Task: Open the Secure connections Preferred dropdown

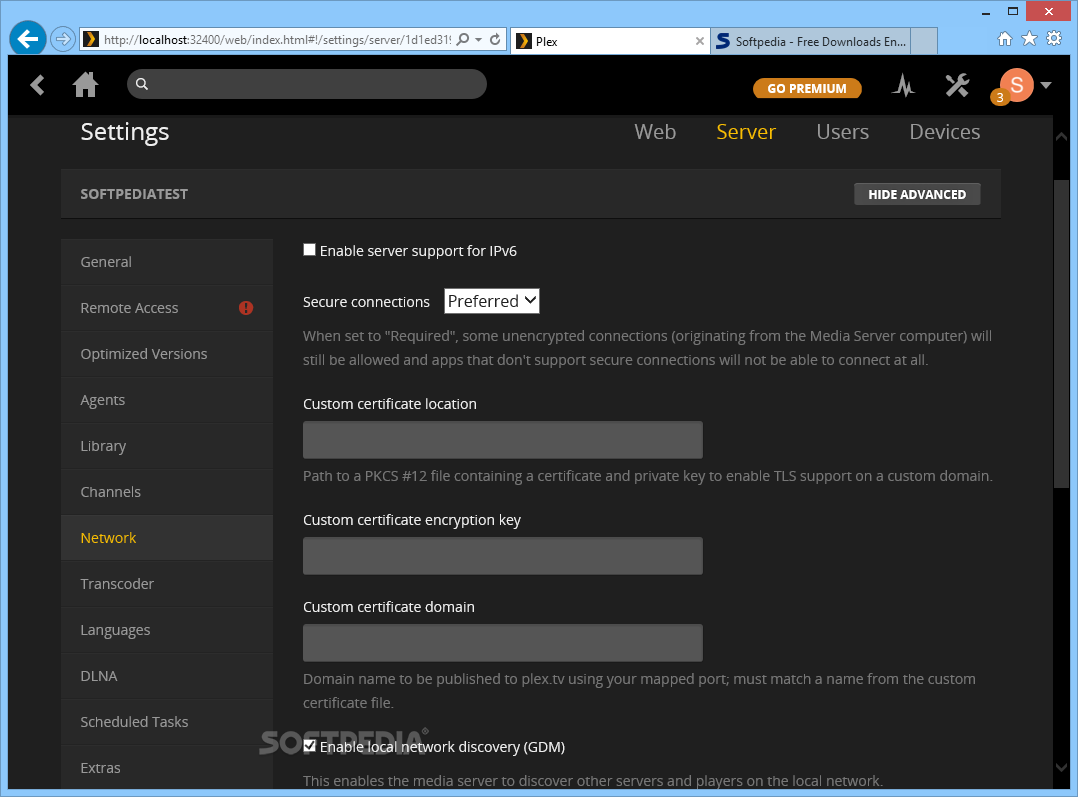Action: pyautogui.click(x=492, y=301)
